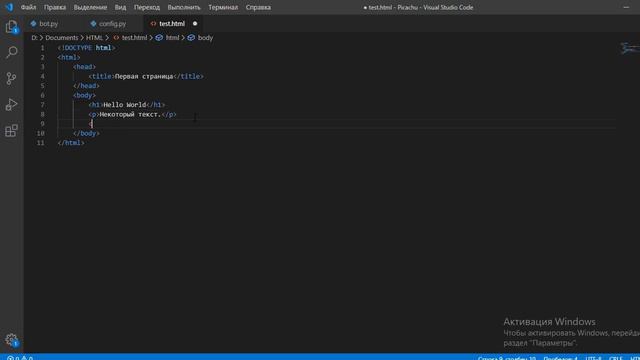Open the Search view in activity bar
The height and width of the screenshot is (360, 640).
pyautogui.click(x=11, y=52)
